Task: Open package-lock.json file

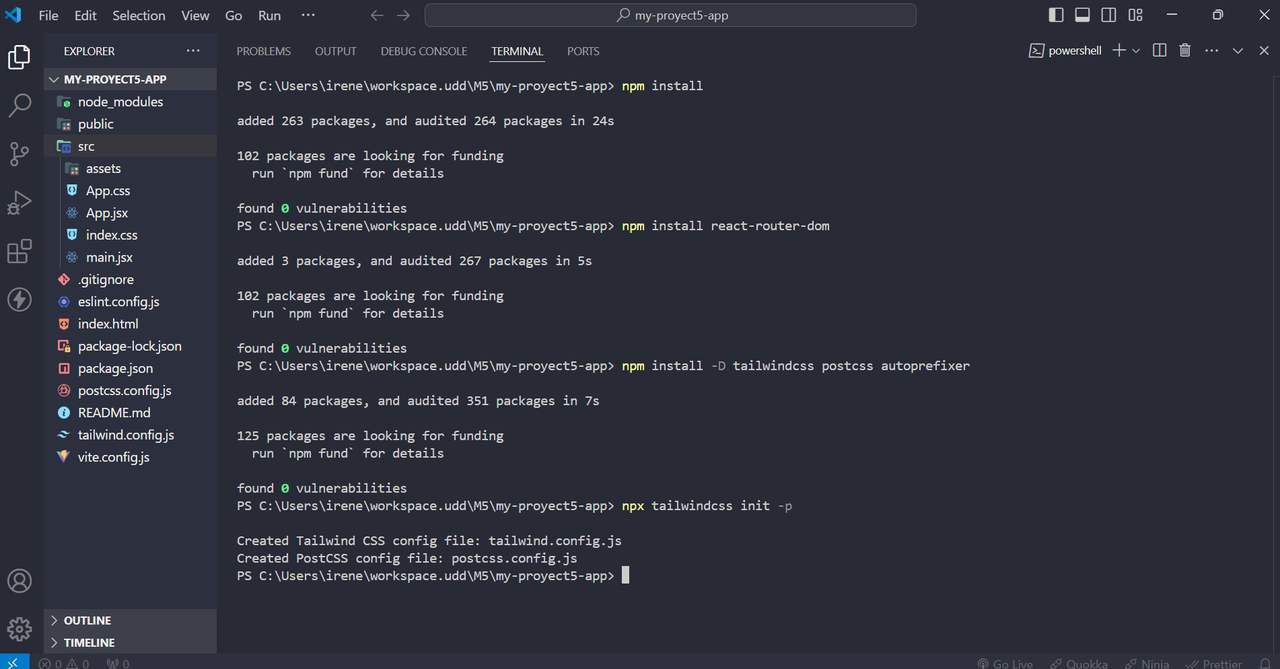Action: [x=130, y=346]
